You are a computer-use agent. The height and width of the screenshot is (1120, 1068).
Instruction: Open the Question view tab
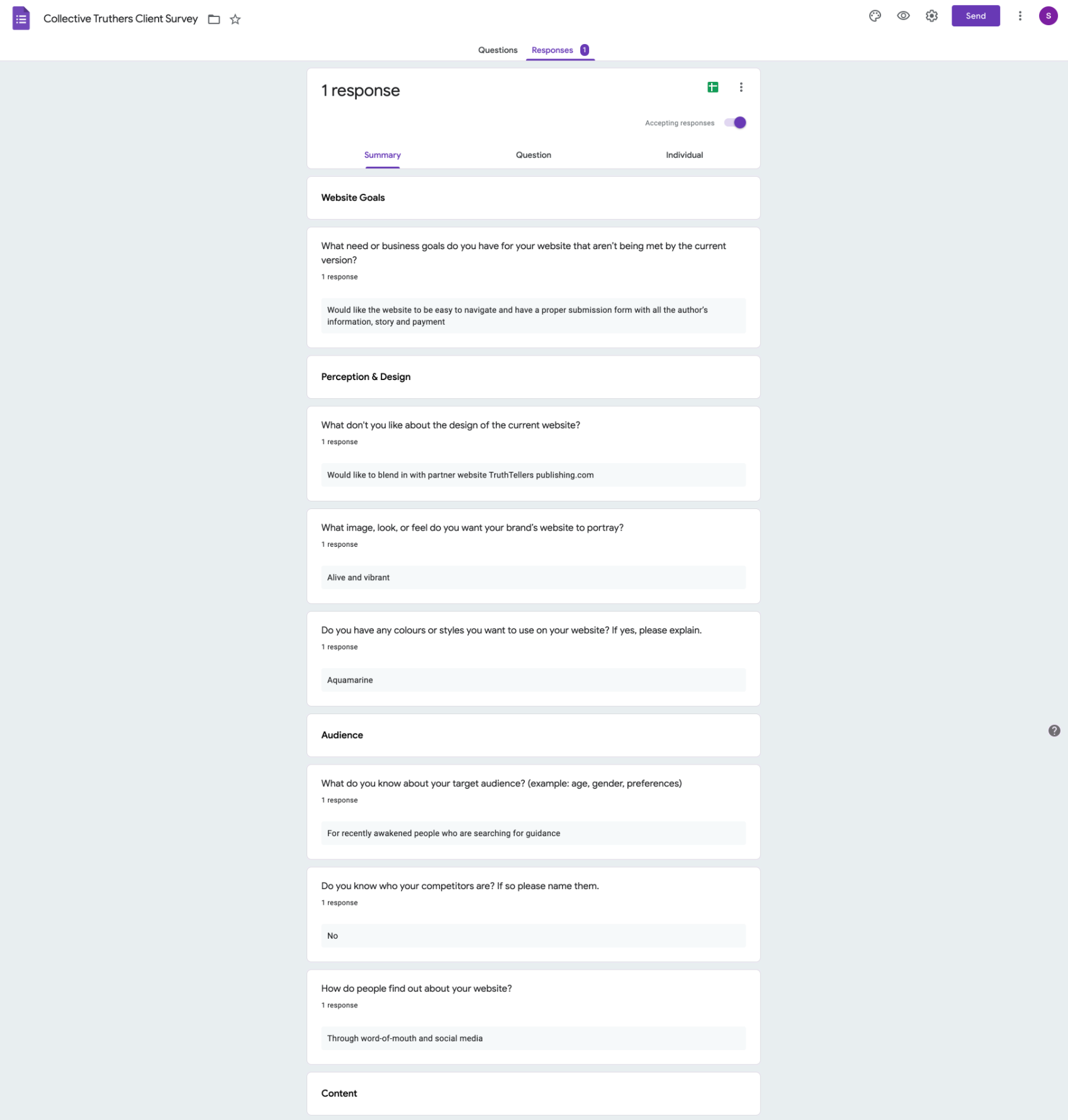click(x=533, y=155)
